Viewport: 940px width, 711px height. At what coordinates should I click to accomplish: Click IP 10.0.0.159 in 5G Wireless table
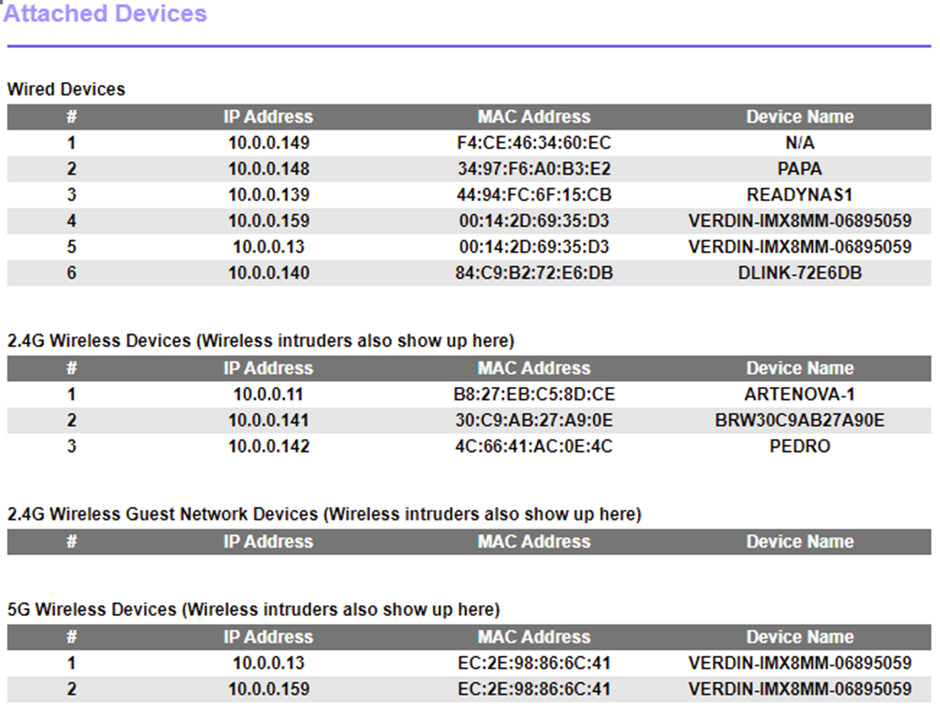point(269,689)
